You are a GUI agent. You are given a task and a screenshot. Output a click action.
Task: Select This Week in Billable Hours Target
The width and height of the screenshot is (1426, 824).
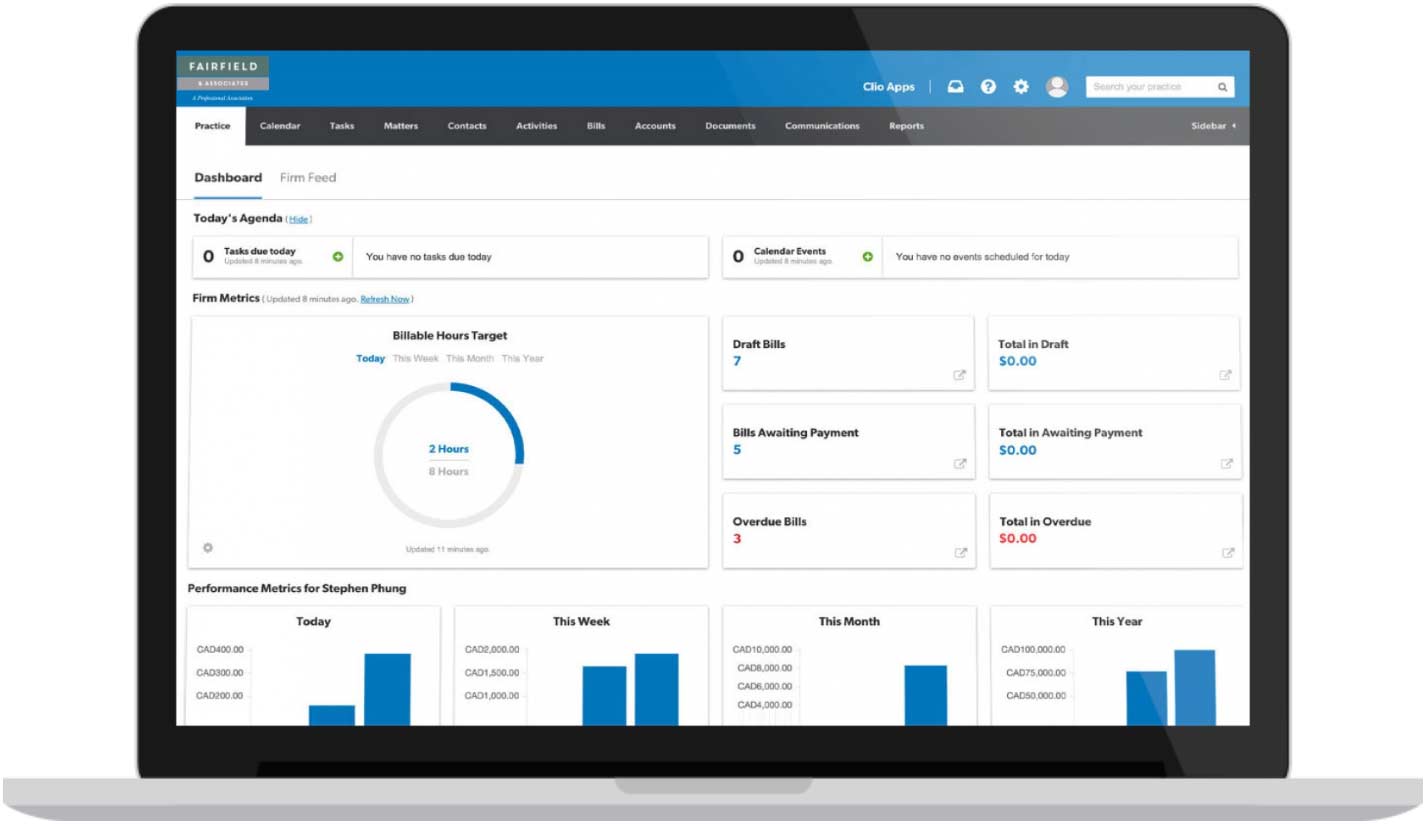416,358
